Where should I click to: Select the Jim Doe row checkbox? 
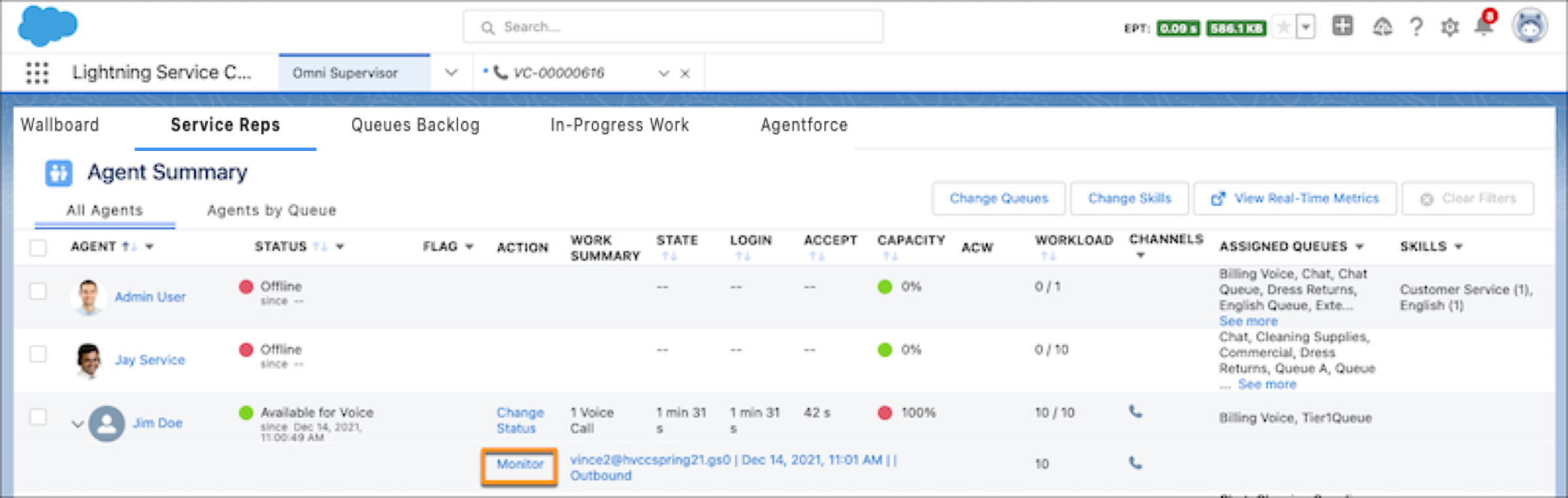click(39, 416)
